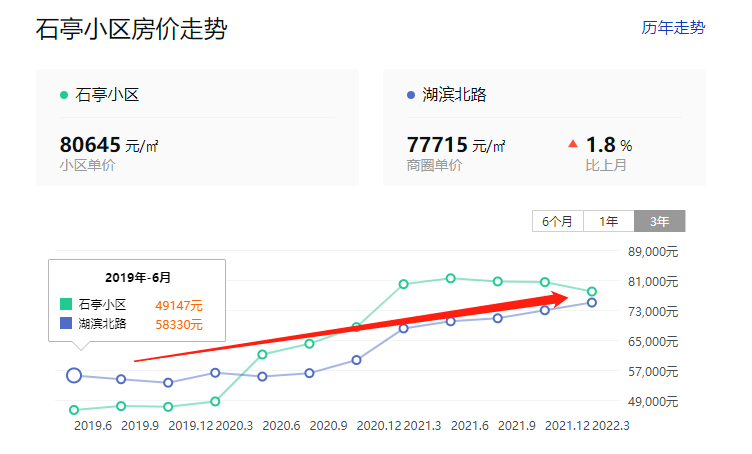Click the green dot beside 石亭小区 header
The image size is (752, 454).
(64, 95)
